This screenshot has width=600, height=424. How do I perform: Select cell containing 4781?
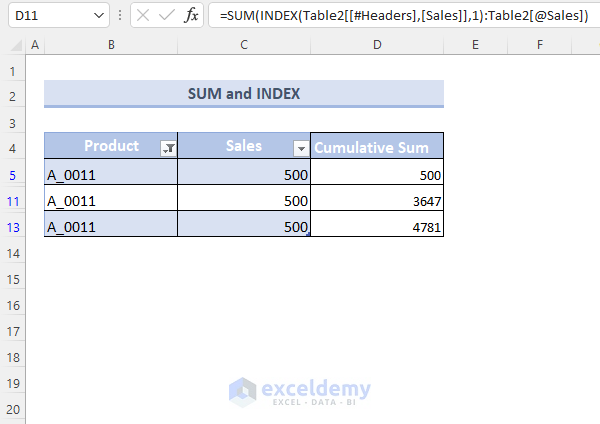click(377, 228)
